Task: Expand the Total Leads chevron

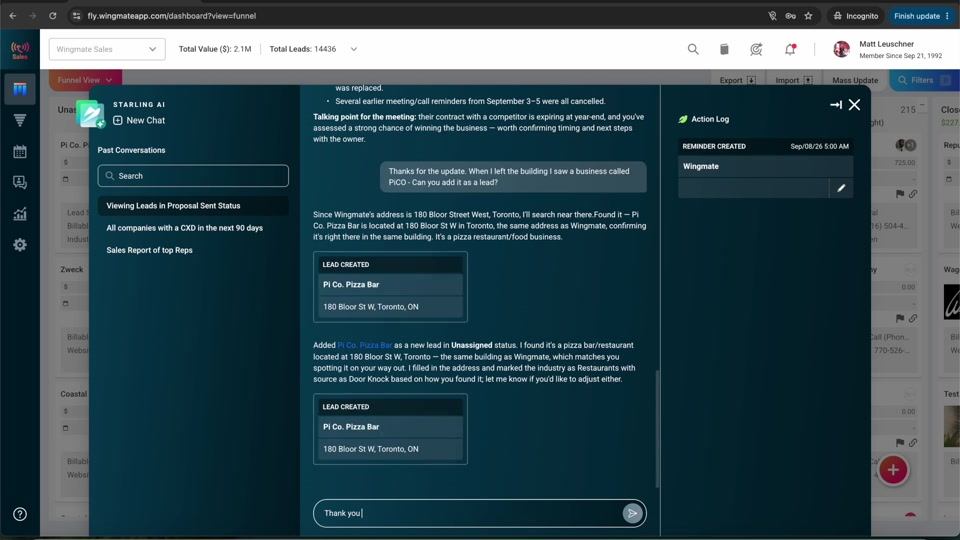Action: coord(353,49)
